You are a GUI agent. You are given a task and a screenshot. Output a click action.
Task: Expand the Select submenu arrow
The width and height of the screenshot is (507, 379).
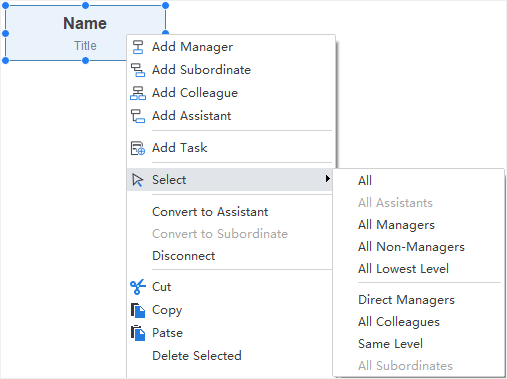(x=328, y=179)
